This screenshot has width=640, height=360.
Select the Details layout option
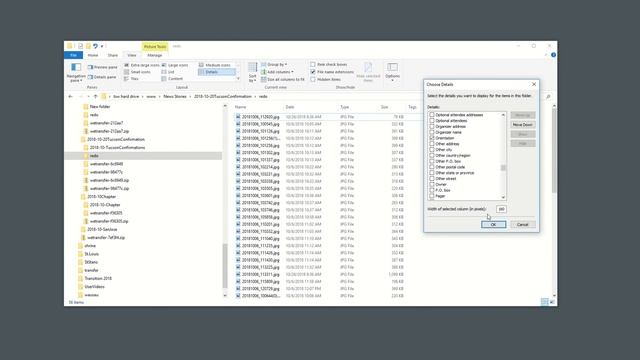pyautogui.click(x=217, y=72)
